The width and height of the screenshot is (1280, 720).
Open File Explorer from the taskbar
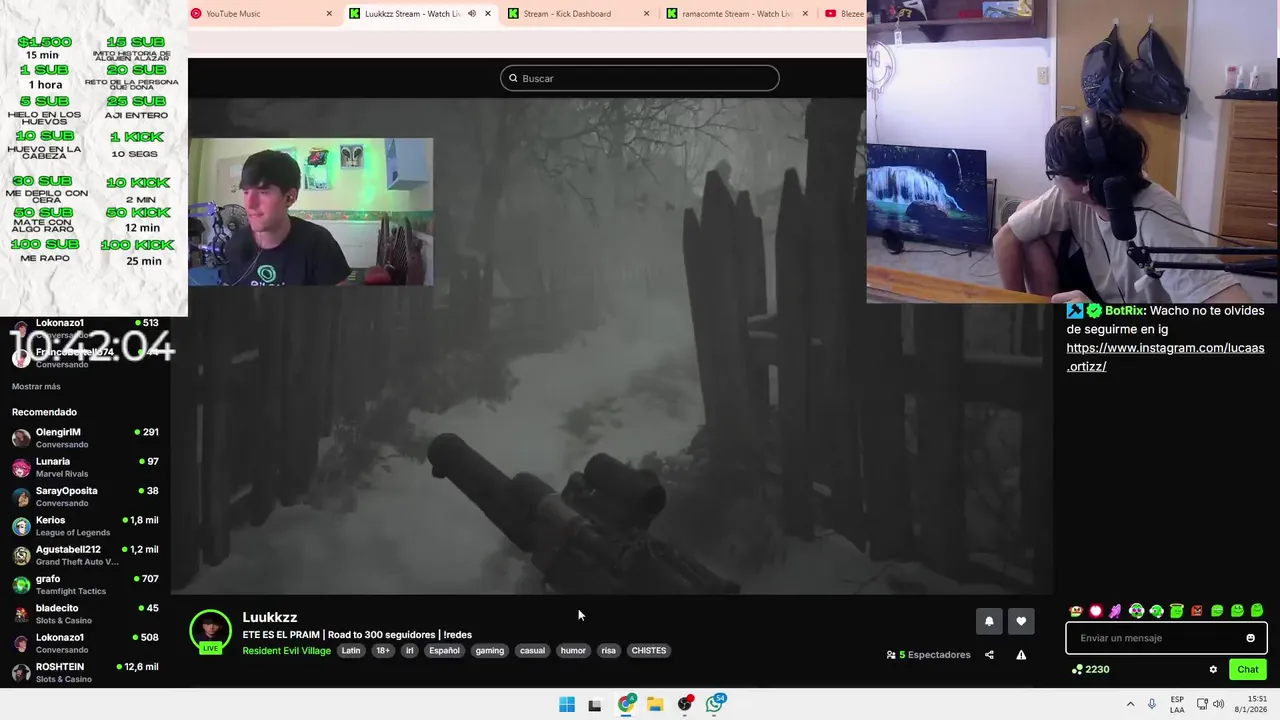click(655, 704)
